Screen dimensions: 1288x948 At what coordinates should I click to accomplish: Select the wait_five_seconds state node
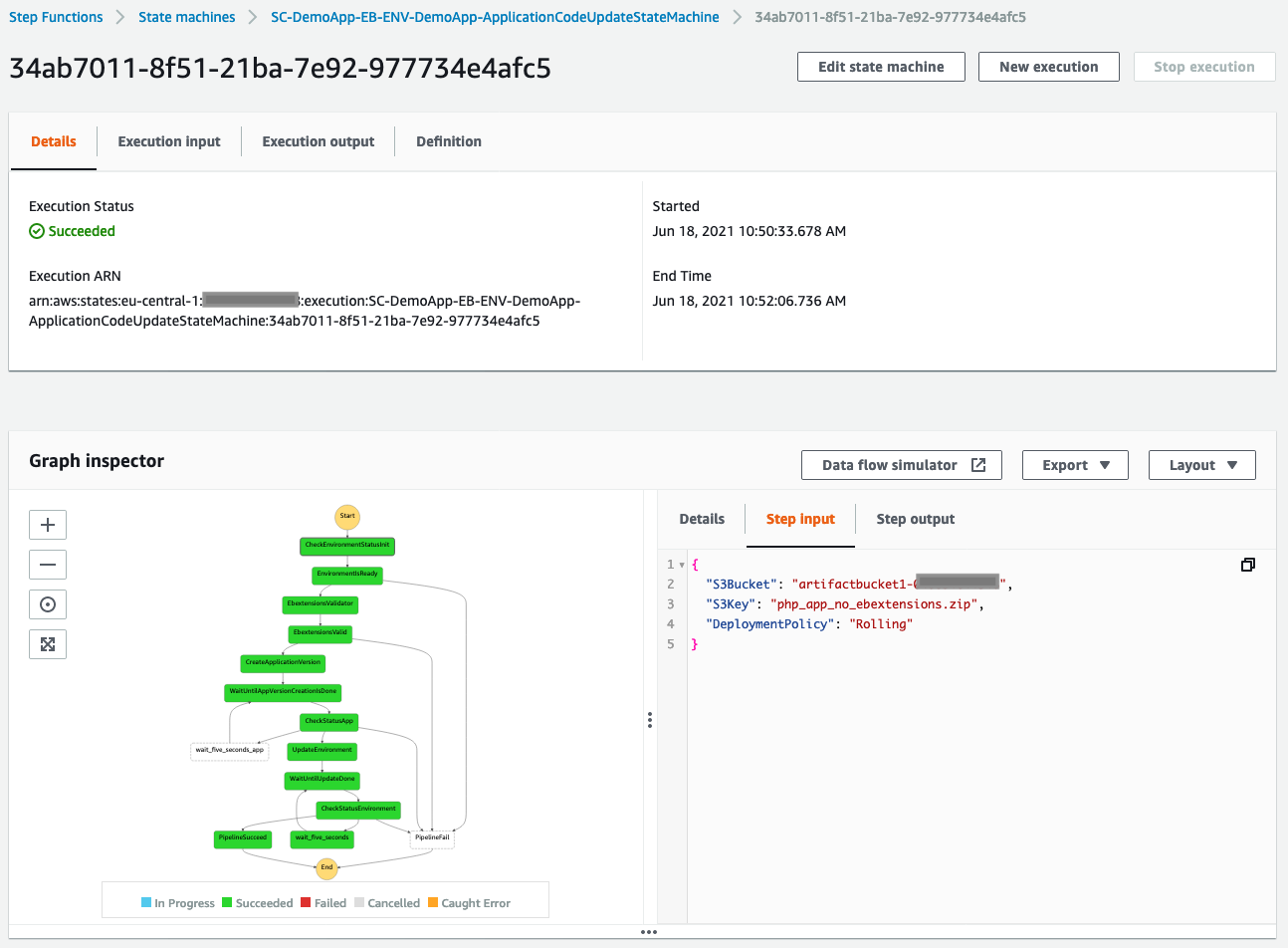click(x=322, y=838)
